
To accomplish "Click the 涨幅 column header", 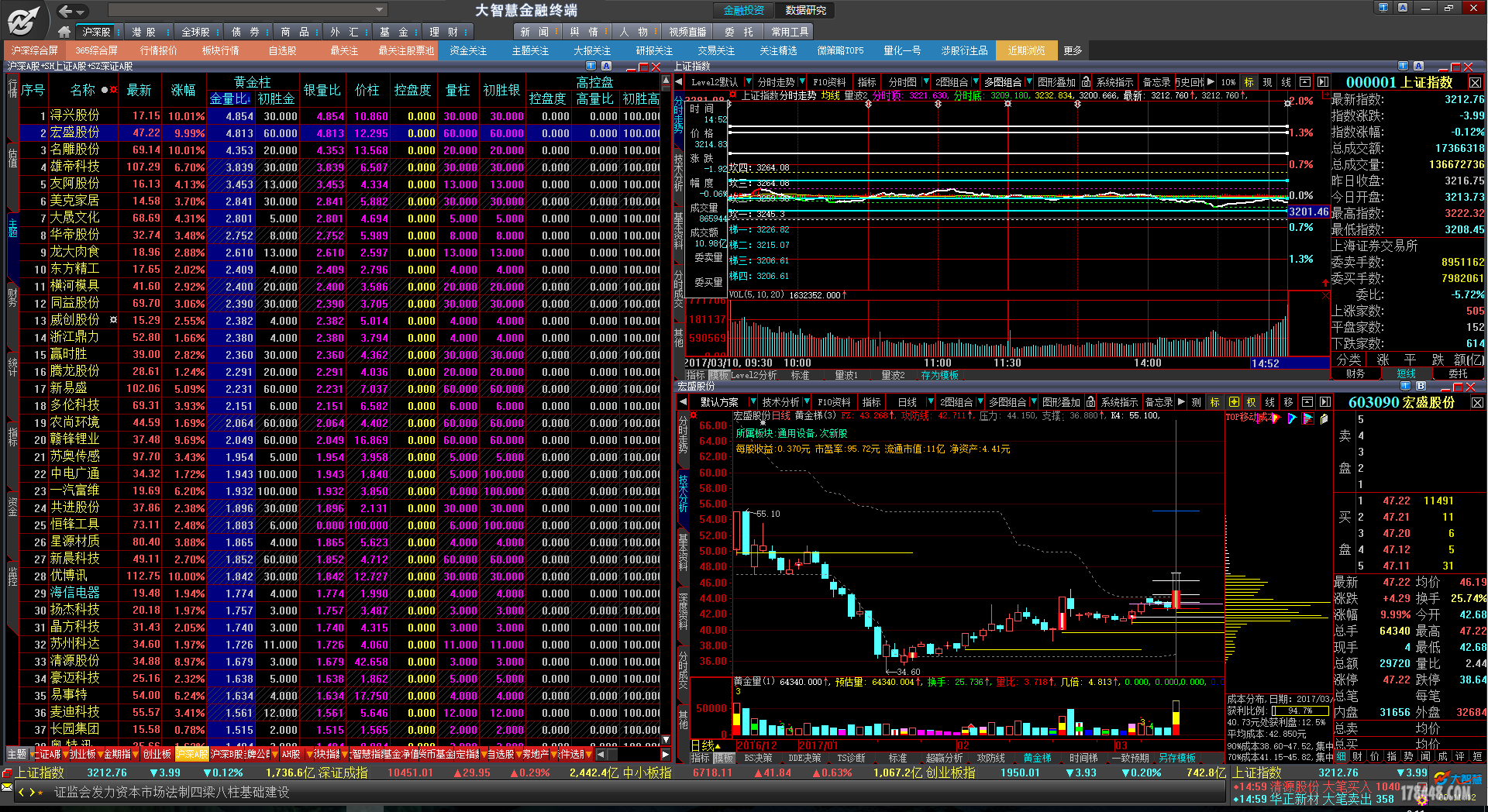I will click(x=184, y=90).
